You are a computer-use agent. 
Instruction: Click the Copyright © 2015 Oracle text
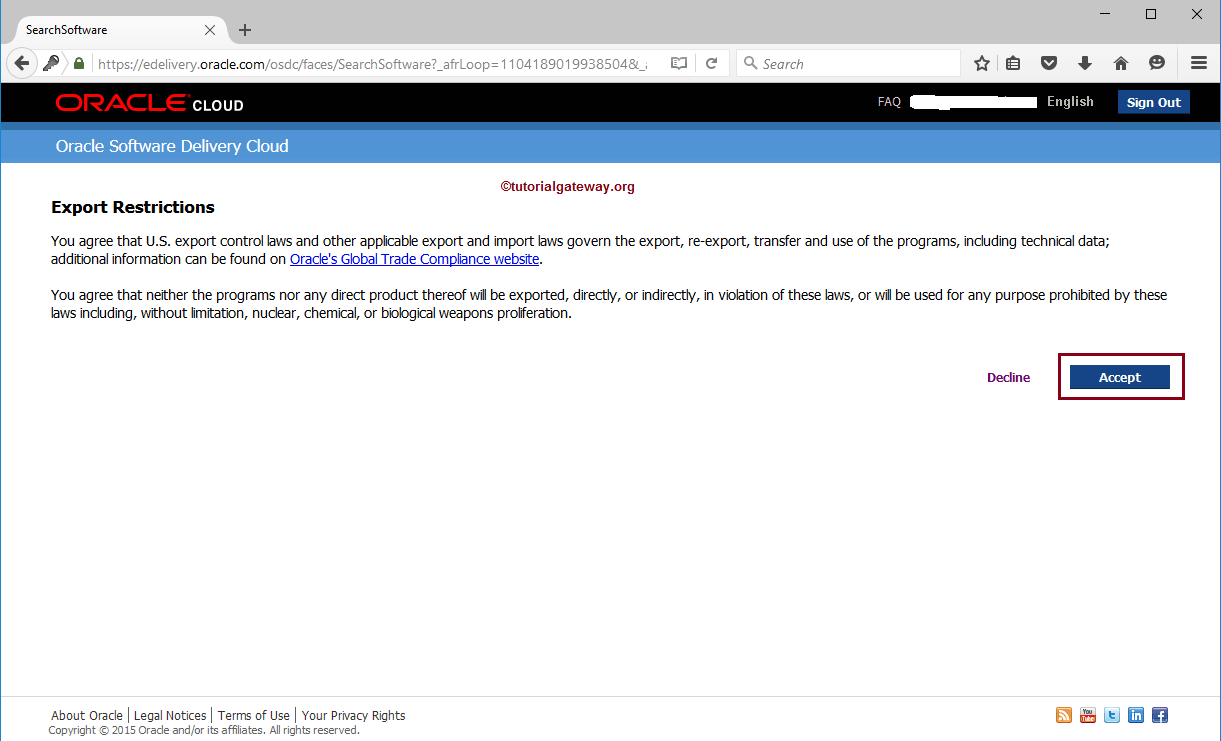[204, 730]
